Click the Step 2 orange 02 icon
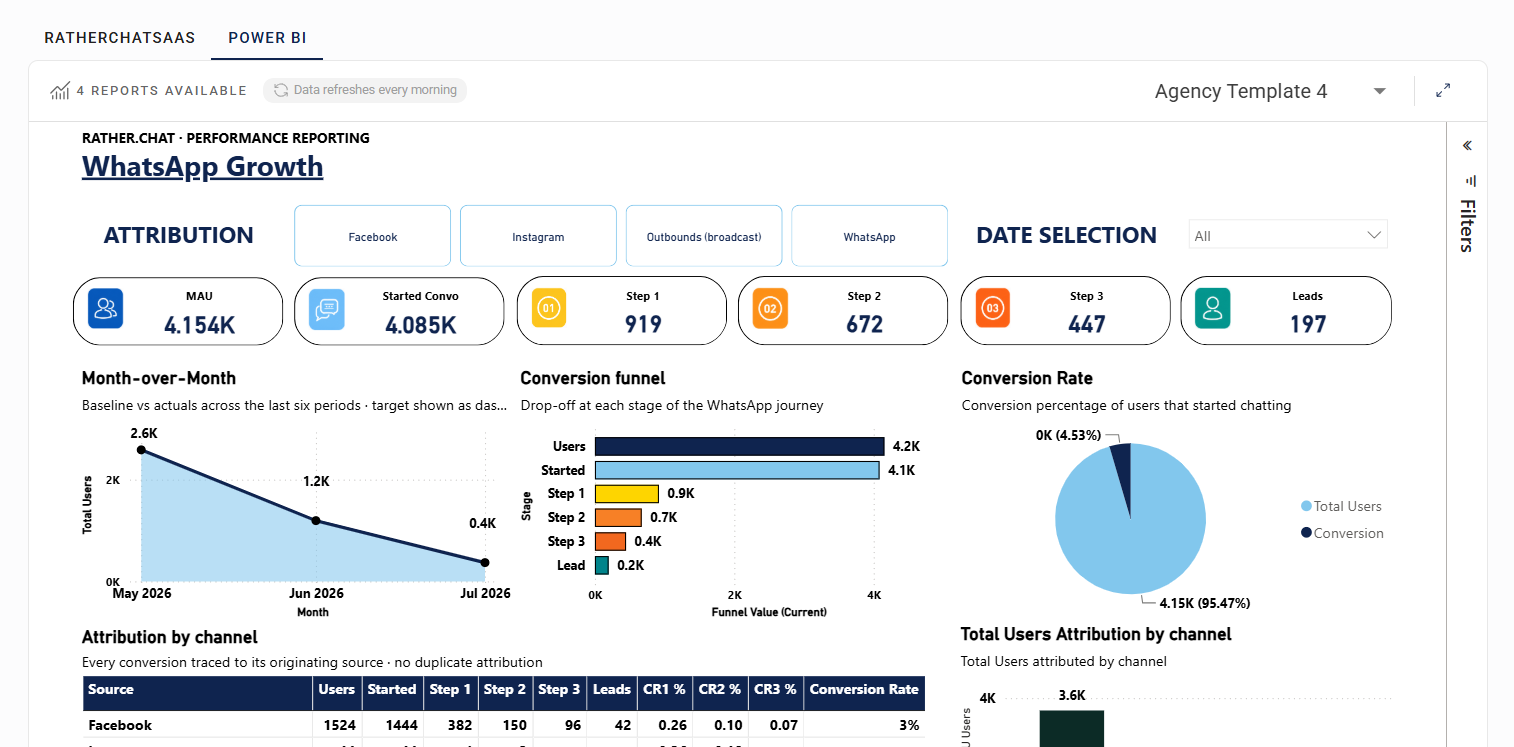Viewport: 1514px width, 747px height. [x=770, y=309]
